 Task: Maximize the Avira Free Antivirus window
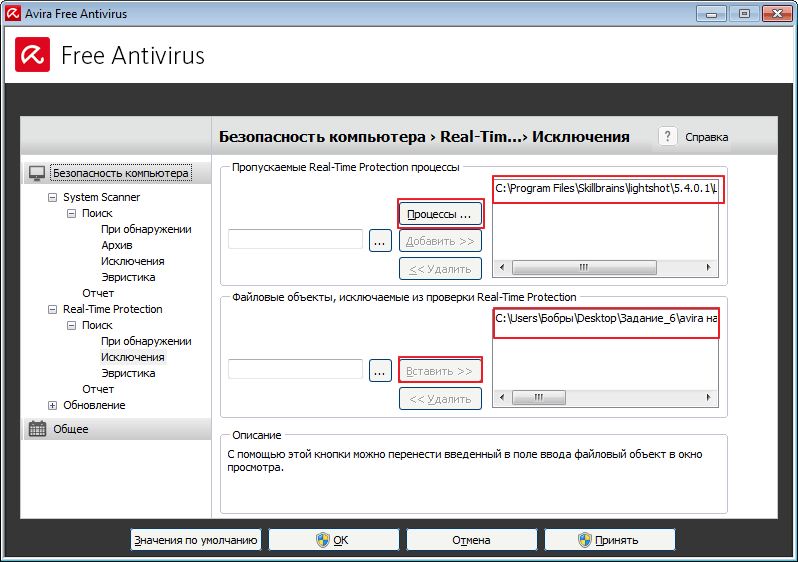(x=744, y=14)
